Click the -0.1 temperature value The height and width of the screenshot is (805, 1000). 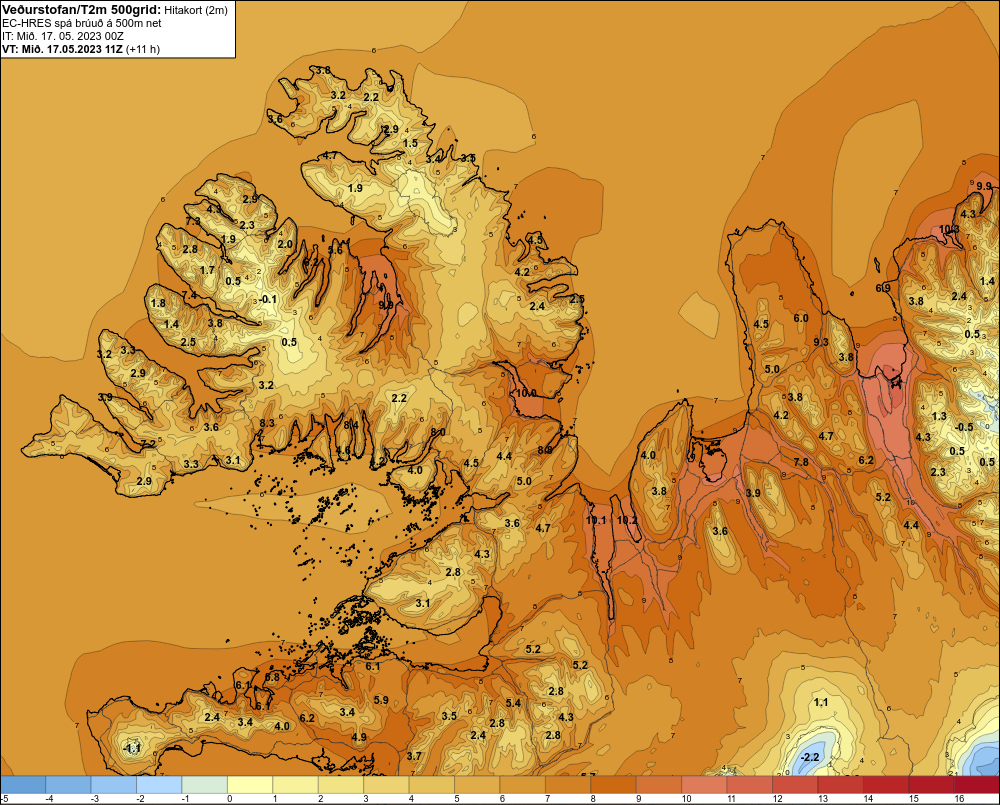click(268, 299)
